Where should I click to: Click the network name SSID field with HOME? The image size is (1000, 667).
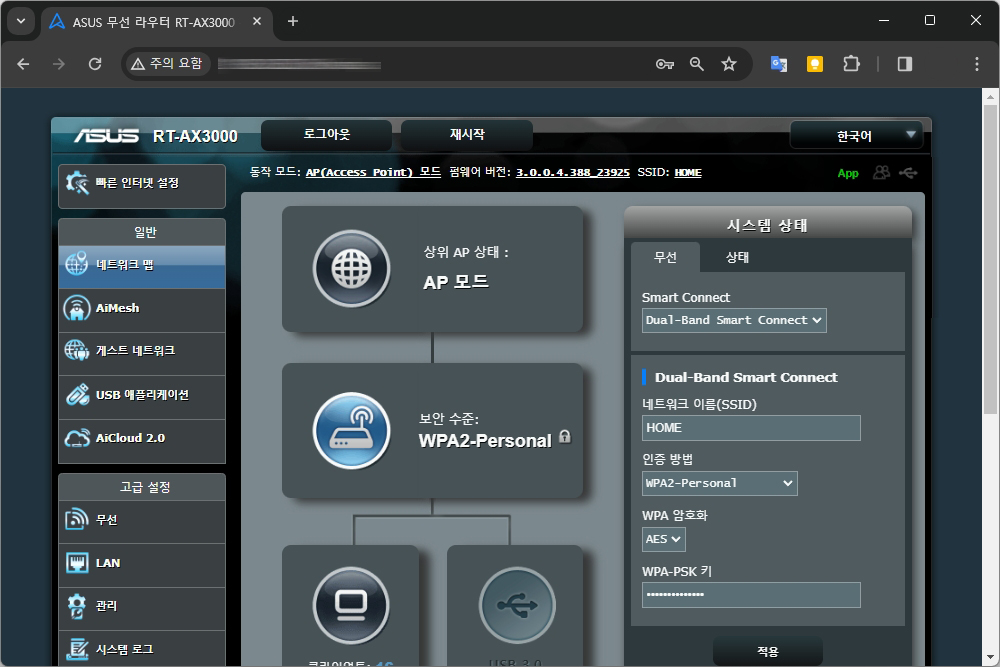(x=751, y=428)
